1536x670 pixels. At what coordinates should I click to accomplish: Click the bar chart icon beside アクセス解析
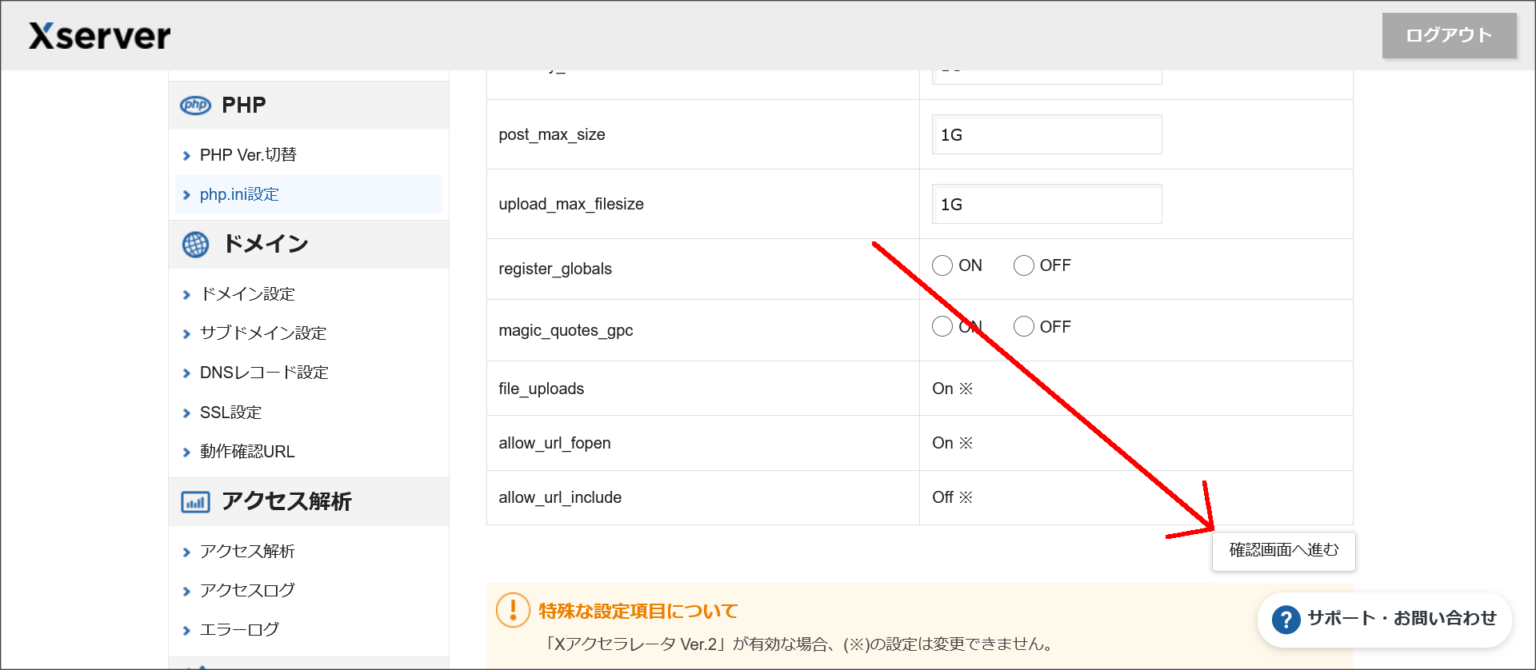pos(196,501)
